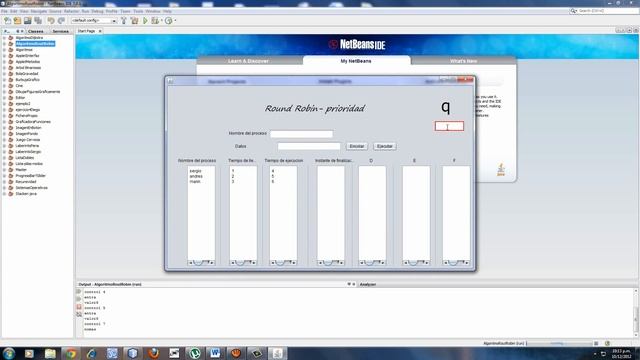Image resolution: width=640 pixels, height=360 pixels.
Task: Select the ListaDobles project in tree
Action: coord(24,158)
